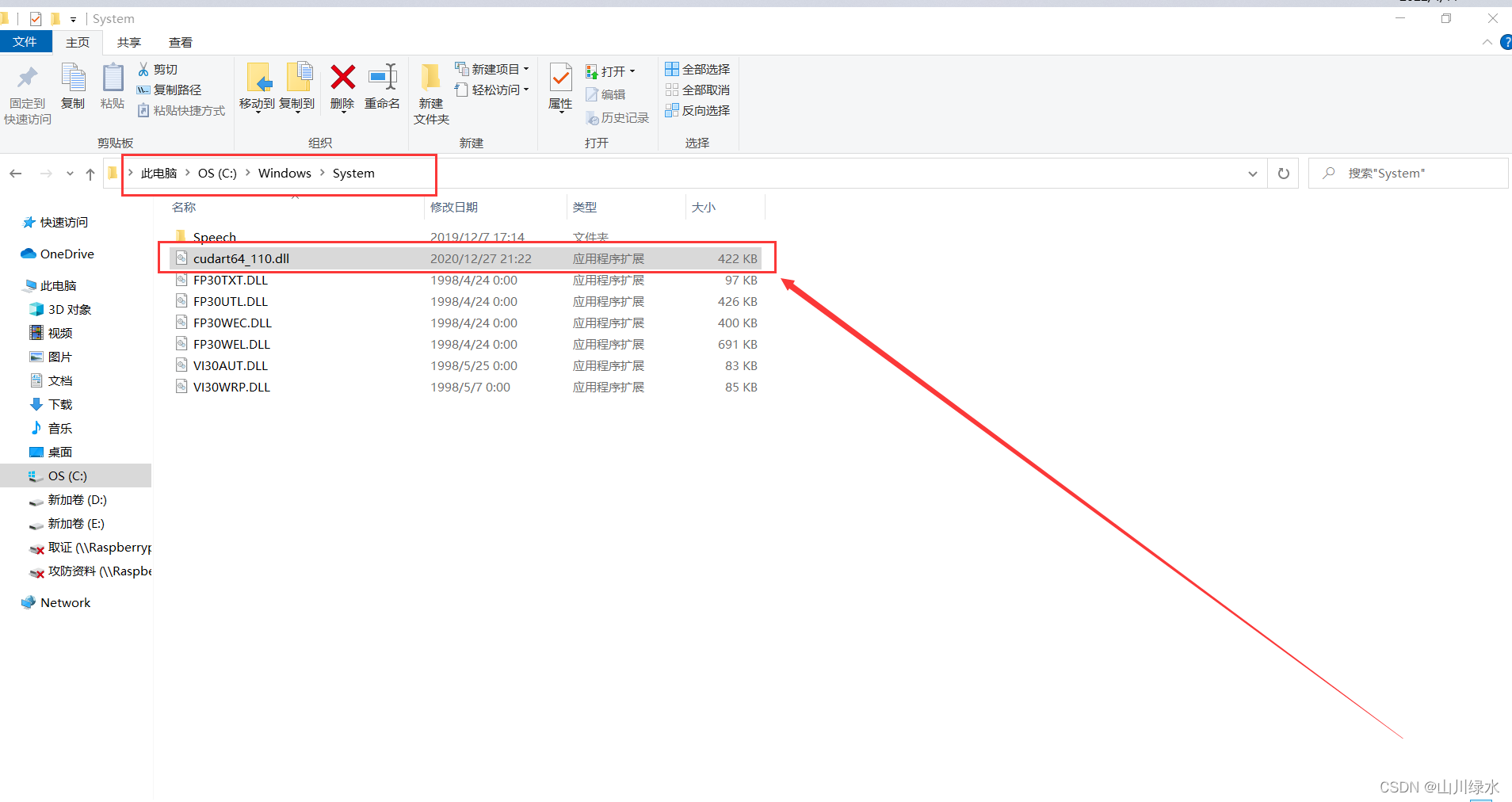
Task: Click Copy path (复制路径)
Action: (169, 90)
